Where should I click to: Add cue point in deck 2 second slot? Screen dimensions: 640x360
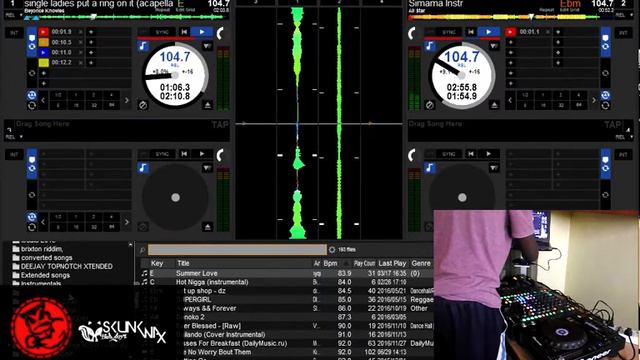(x=510, y=42)
